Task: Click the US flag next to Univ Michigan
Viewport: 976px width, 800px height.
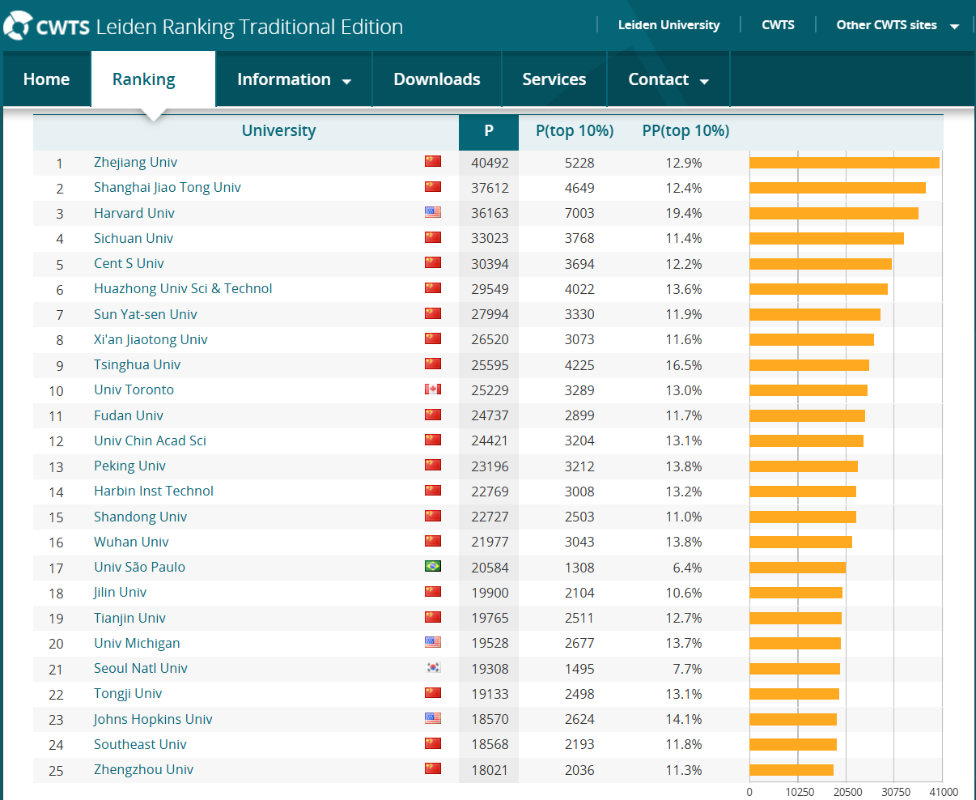Action: 433,643
